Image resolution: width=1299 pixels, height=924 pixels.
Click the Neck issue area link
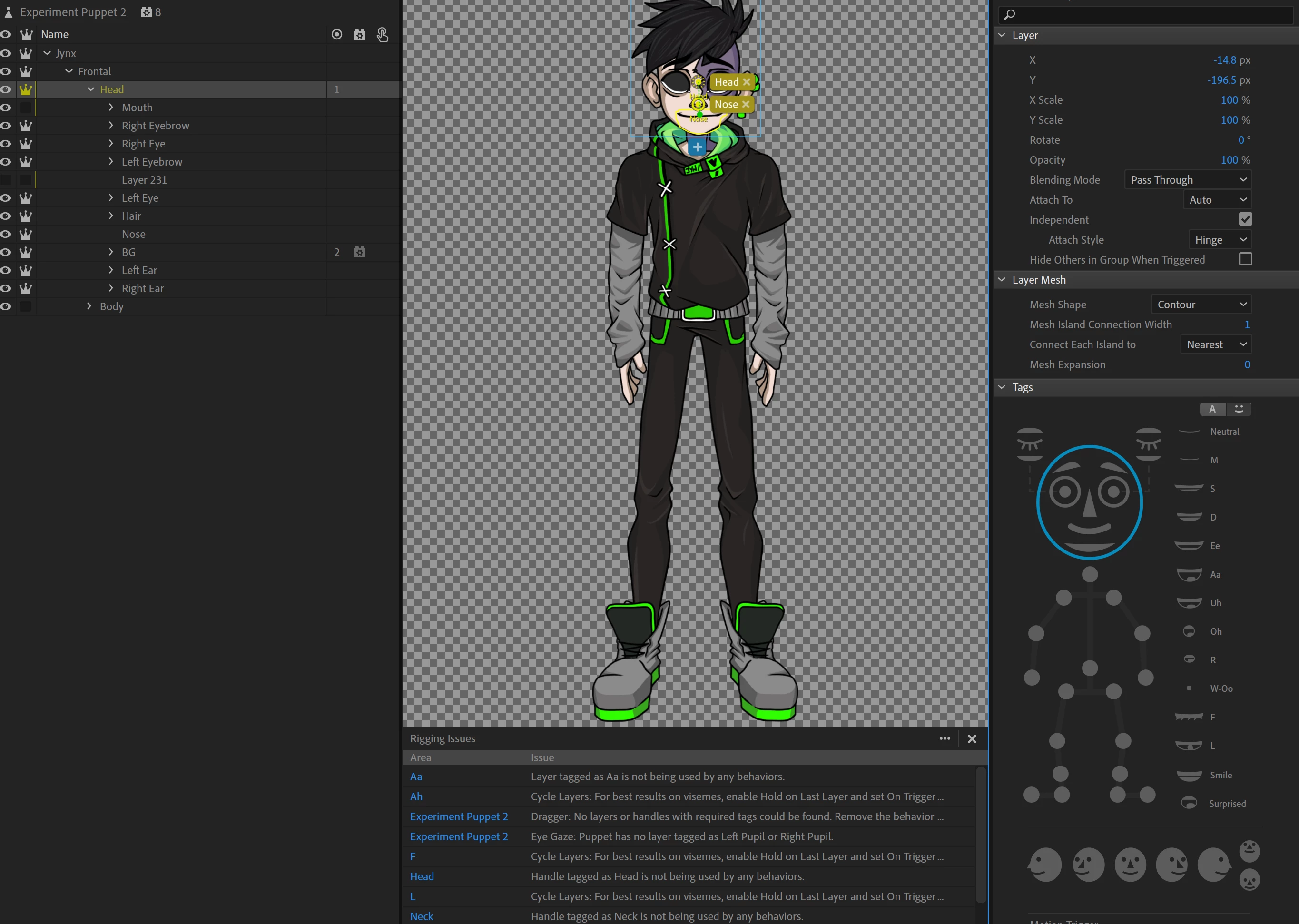point(422,916)
